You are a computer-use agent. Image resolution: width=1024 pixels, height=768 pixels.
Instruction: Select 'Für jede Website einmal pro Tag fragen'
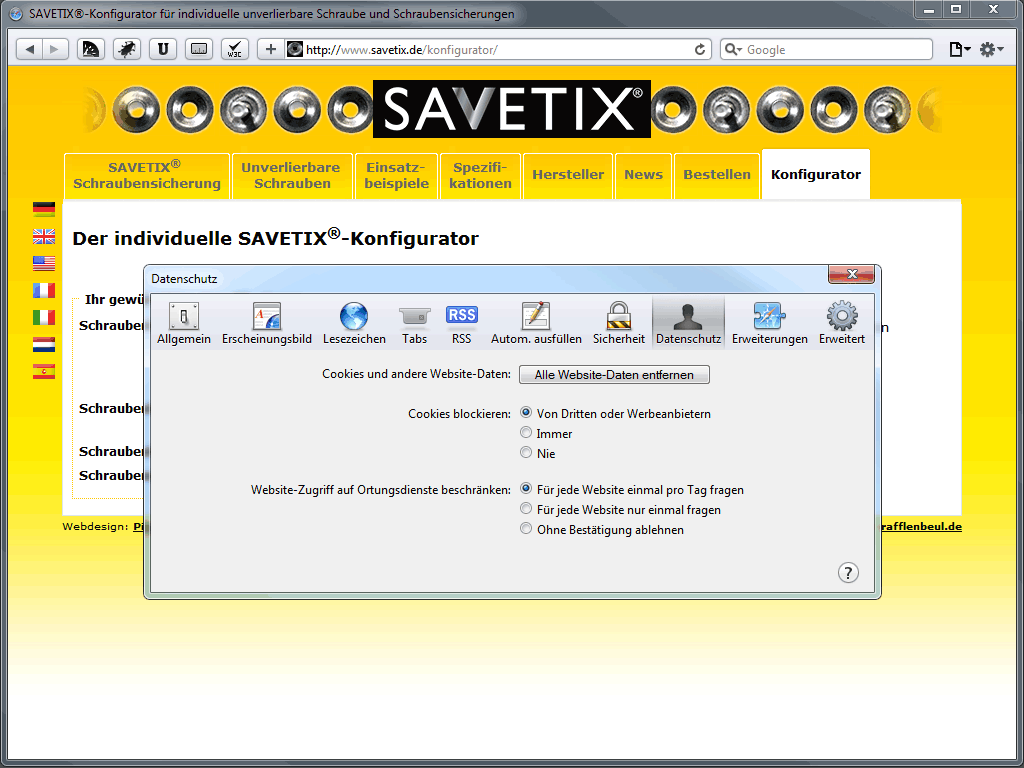pos(526,488)
